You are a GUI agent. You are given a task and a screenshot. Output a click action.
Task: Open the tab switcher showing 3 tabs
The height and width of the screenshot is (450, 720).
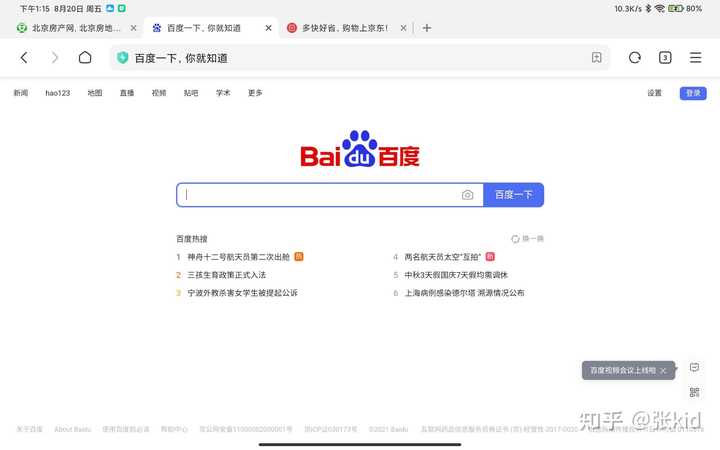[665, 57]
